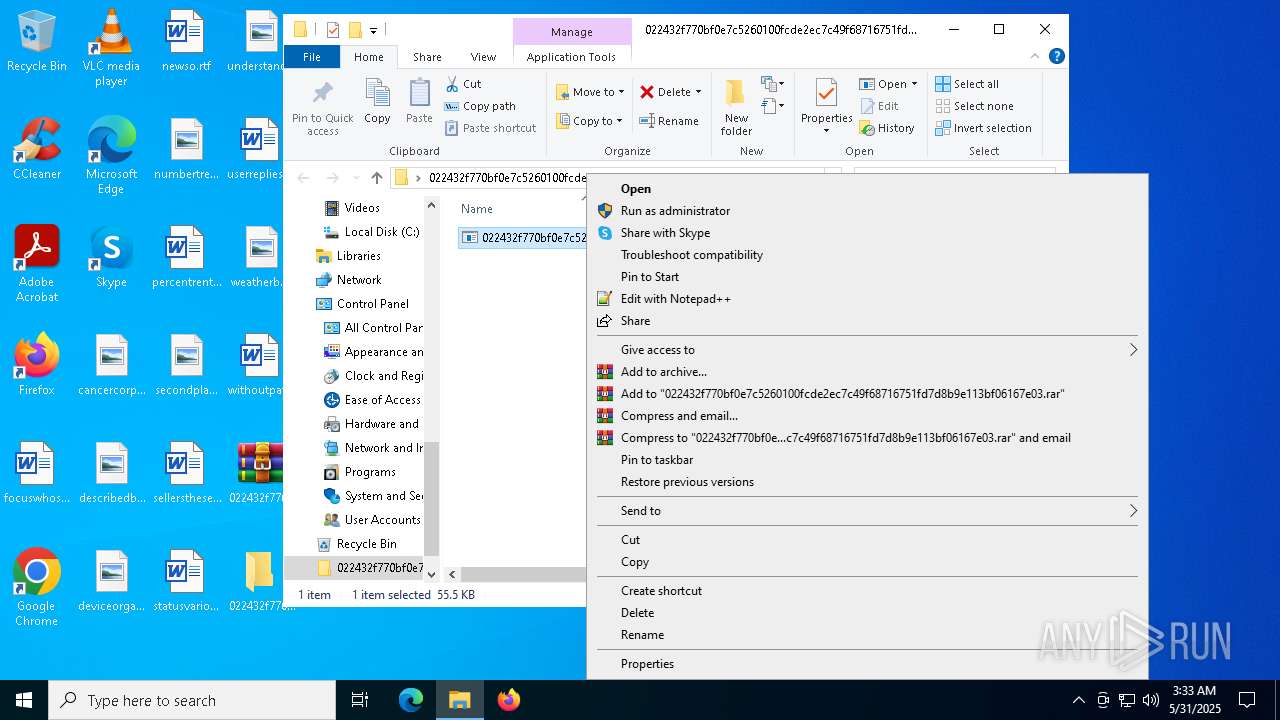
Task: Open Adobe Acrobat desktop shortcut
Action: point(37,264)
